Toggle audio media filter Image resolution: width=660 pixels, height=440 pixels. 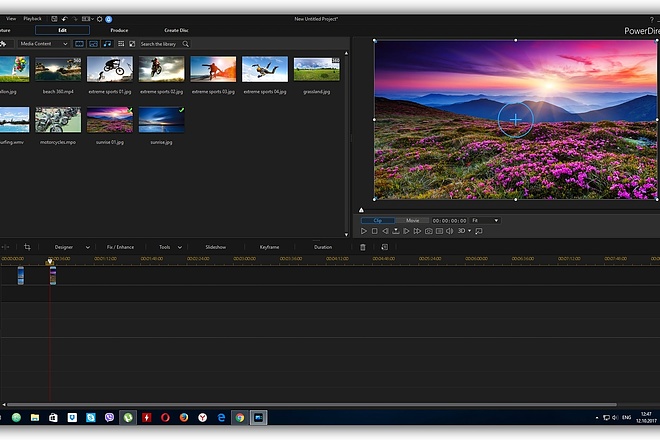coord(107,44)
